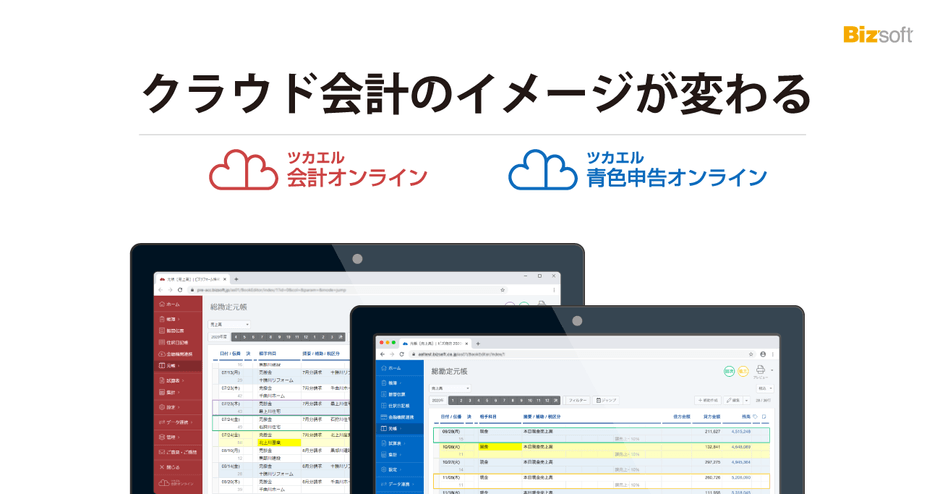
Task: Expand 帳簿 in the blue sidebar
Action: pos(399,383)
